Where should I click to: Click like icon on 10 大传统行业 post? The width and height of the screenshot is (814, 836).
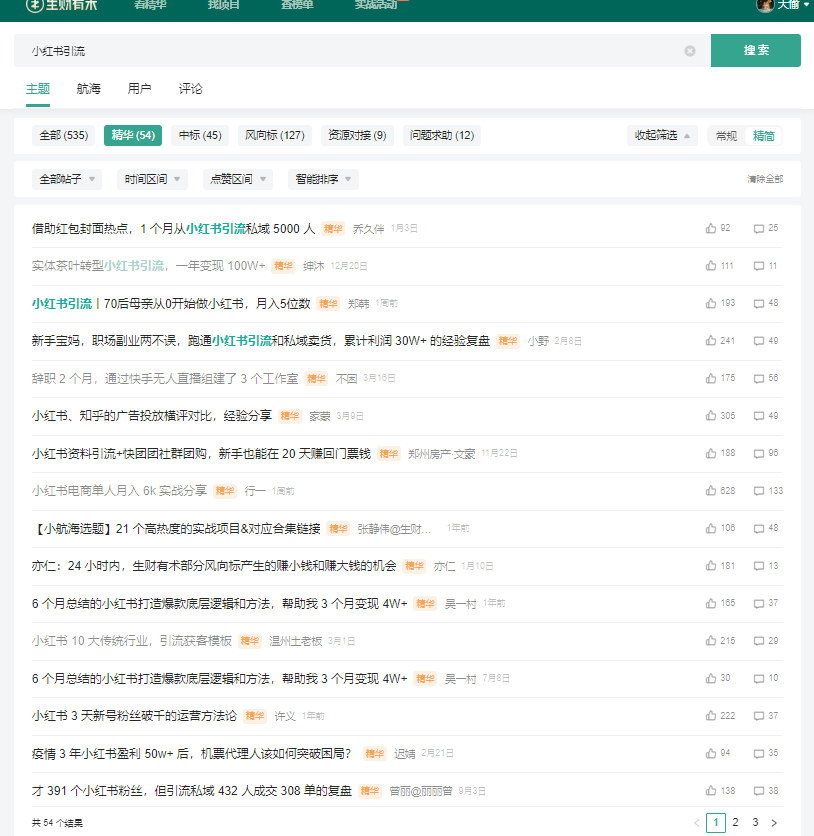coord(711,641)
